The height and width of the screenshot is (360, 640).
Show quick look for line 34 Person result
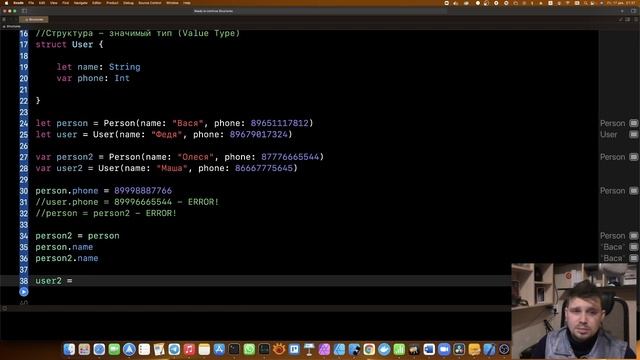[x=633, y=236]
